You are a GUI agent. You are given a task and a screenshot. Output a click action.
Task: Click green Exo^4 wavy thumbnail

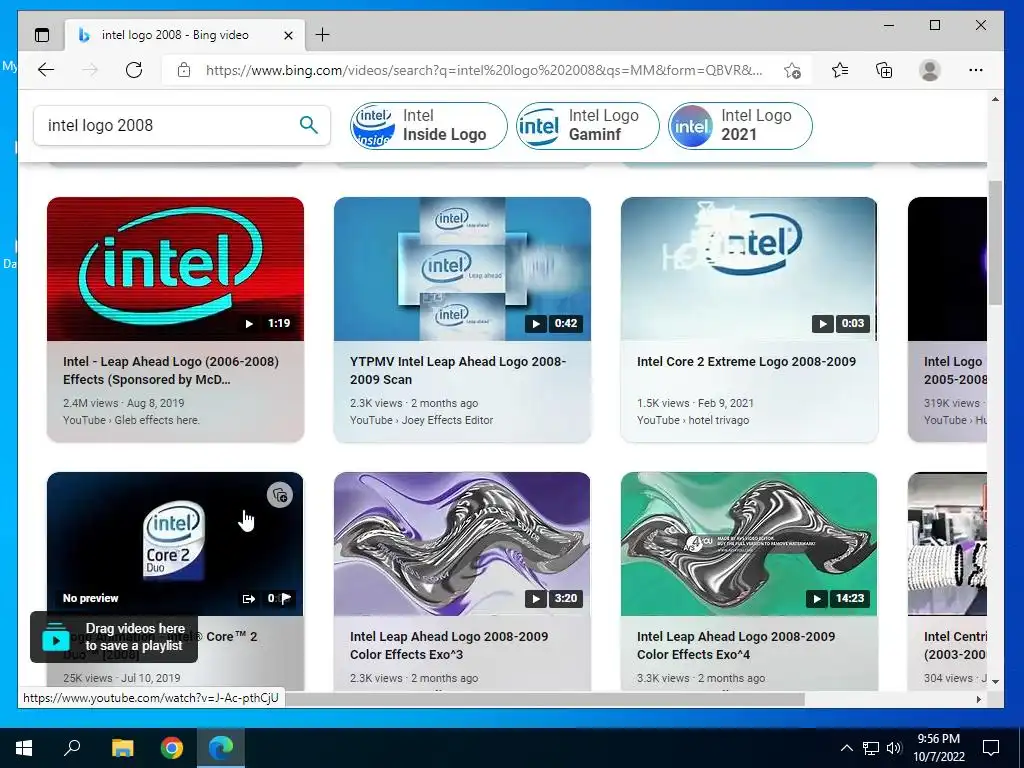pos(749,543)
